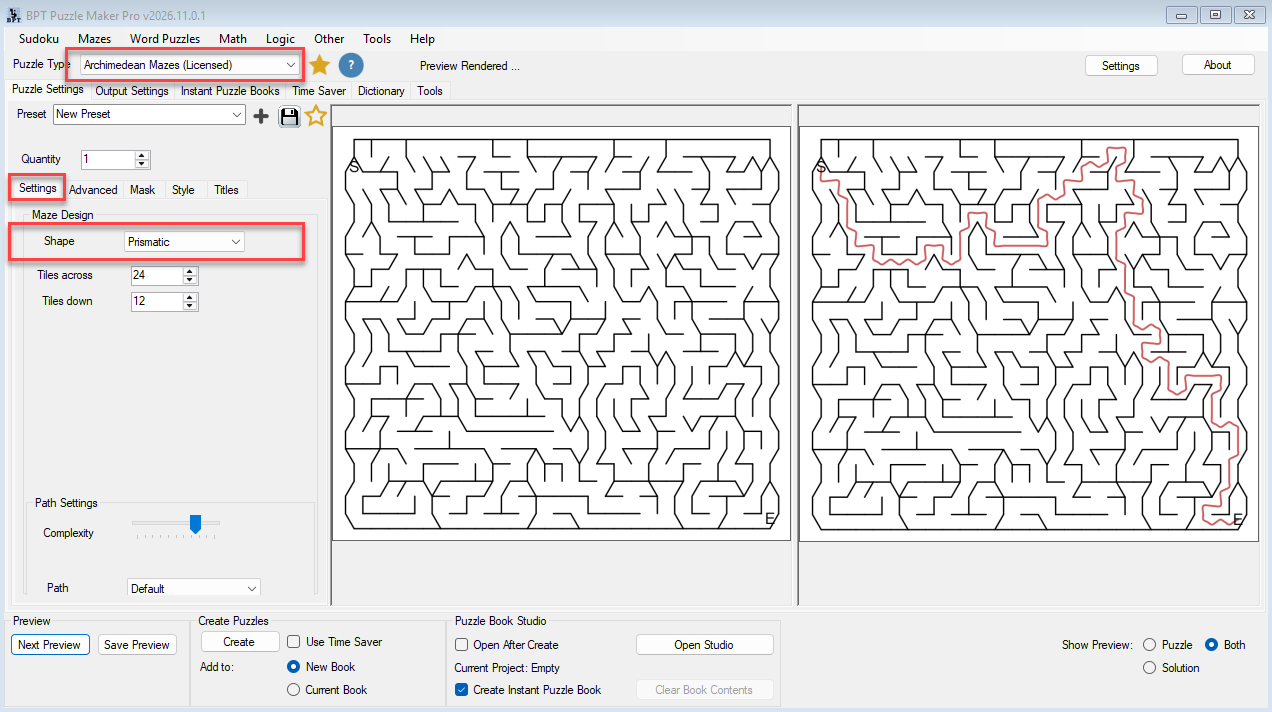
Task: Open the Word Puzzles menu
Action: [x=165, y=39]
